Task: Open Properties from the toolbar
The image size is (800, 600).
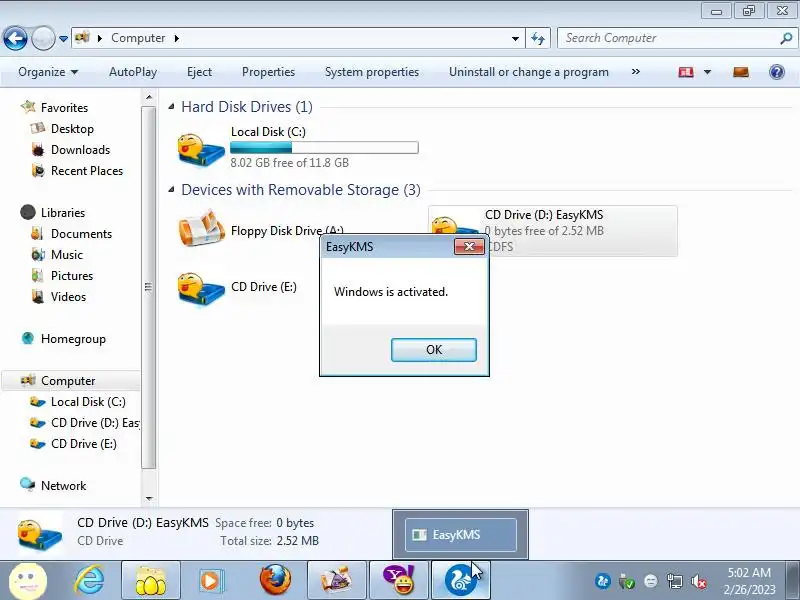Action: [x=268, y=72]
